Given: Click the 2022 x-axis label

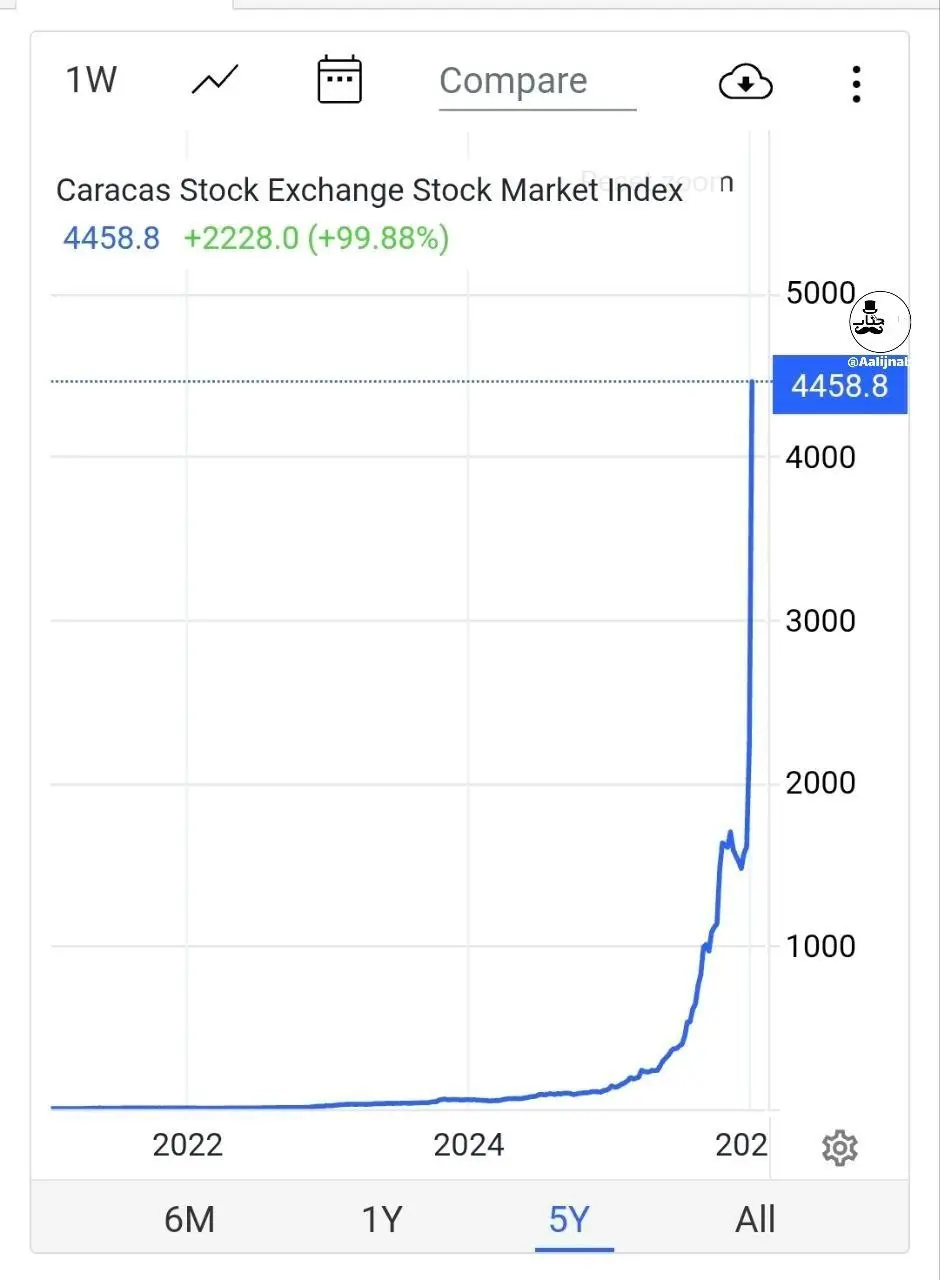Looking at the screenshot, I should pos(187,1144).
